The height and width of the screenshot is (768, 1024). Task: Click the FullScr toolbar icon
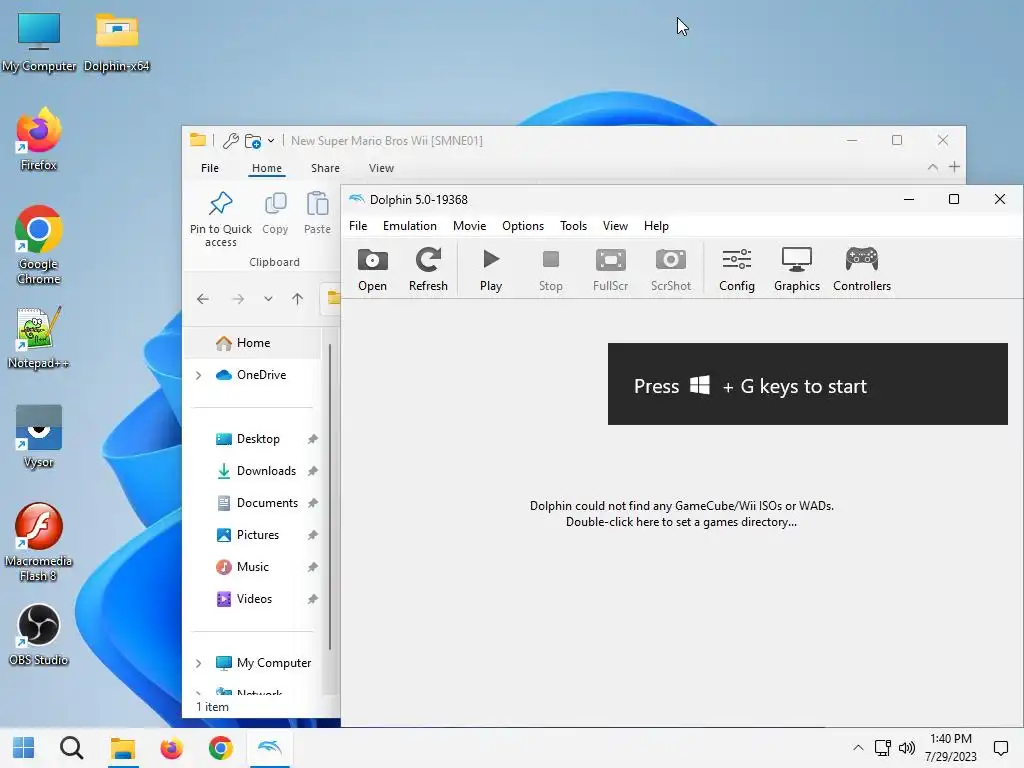coord(611,270)
